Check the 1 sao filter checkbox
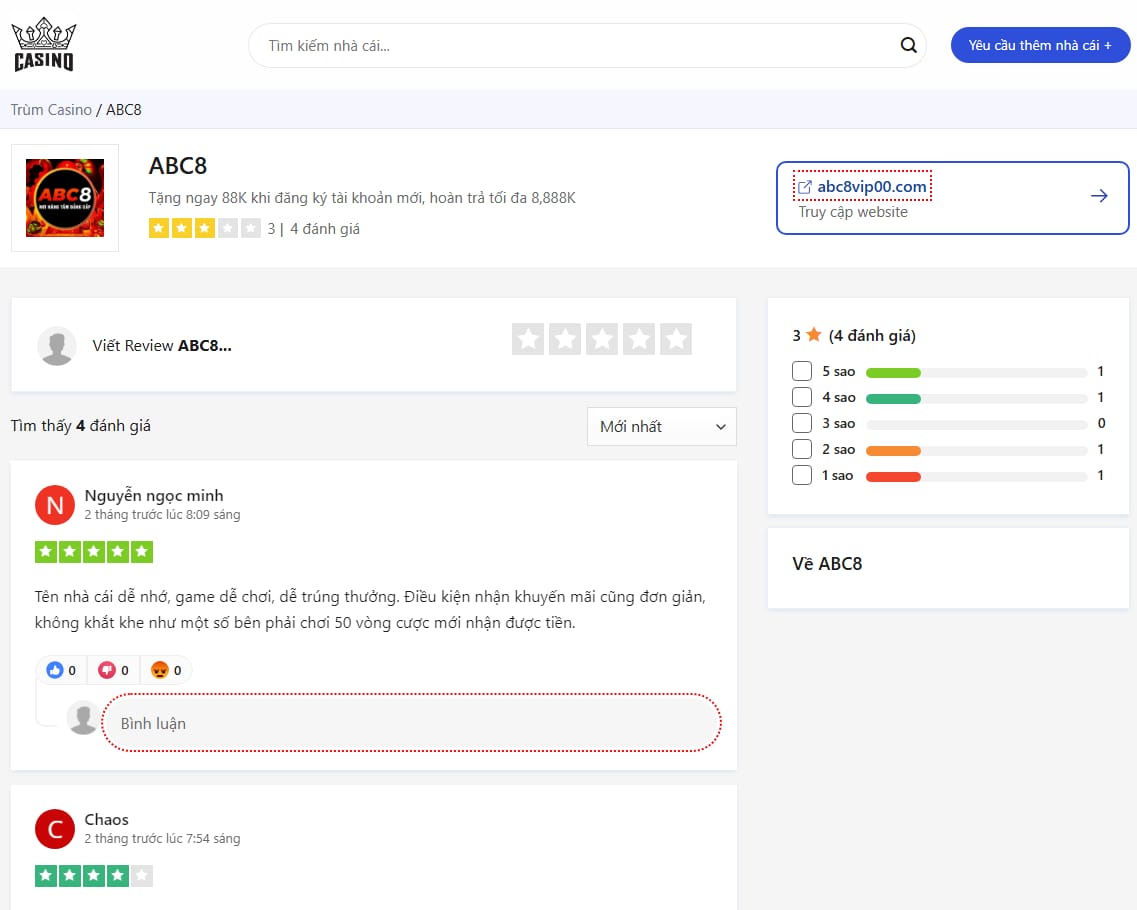 pyautogui.click(x=802, y=475)
